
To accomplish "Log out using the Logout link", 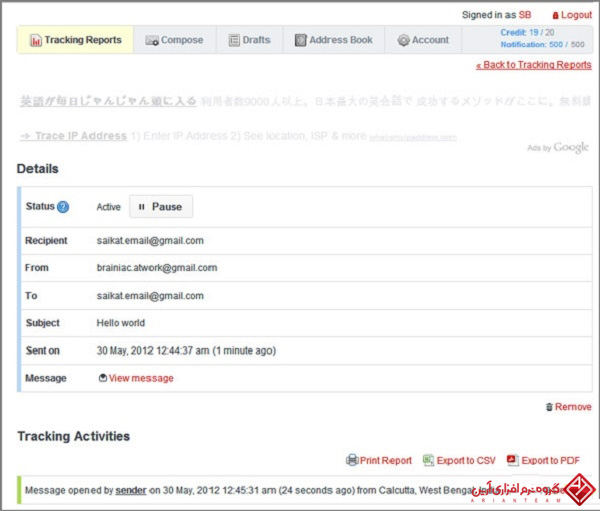I will pyautogui.click(x=576, y=15).
